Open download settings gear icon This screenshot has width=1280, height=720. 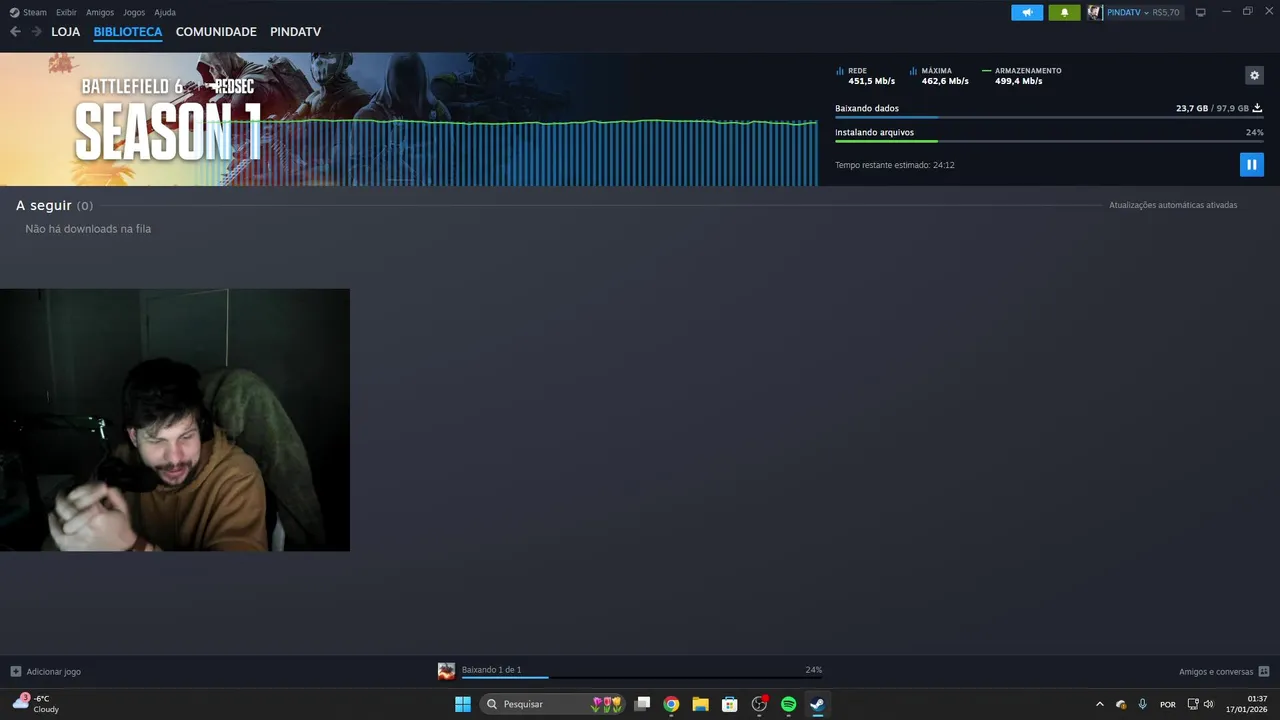point(1255,75)
